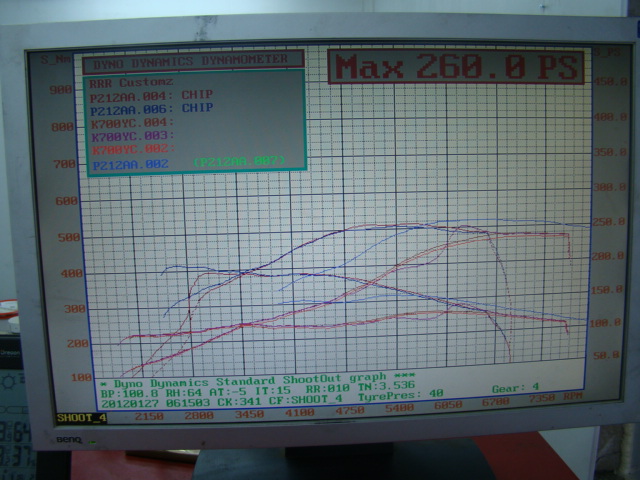Click the 2150 RPM axis value
Viewport: 640px width, 480px height.
click(x=149, y=416)
